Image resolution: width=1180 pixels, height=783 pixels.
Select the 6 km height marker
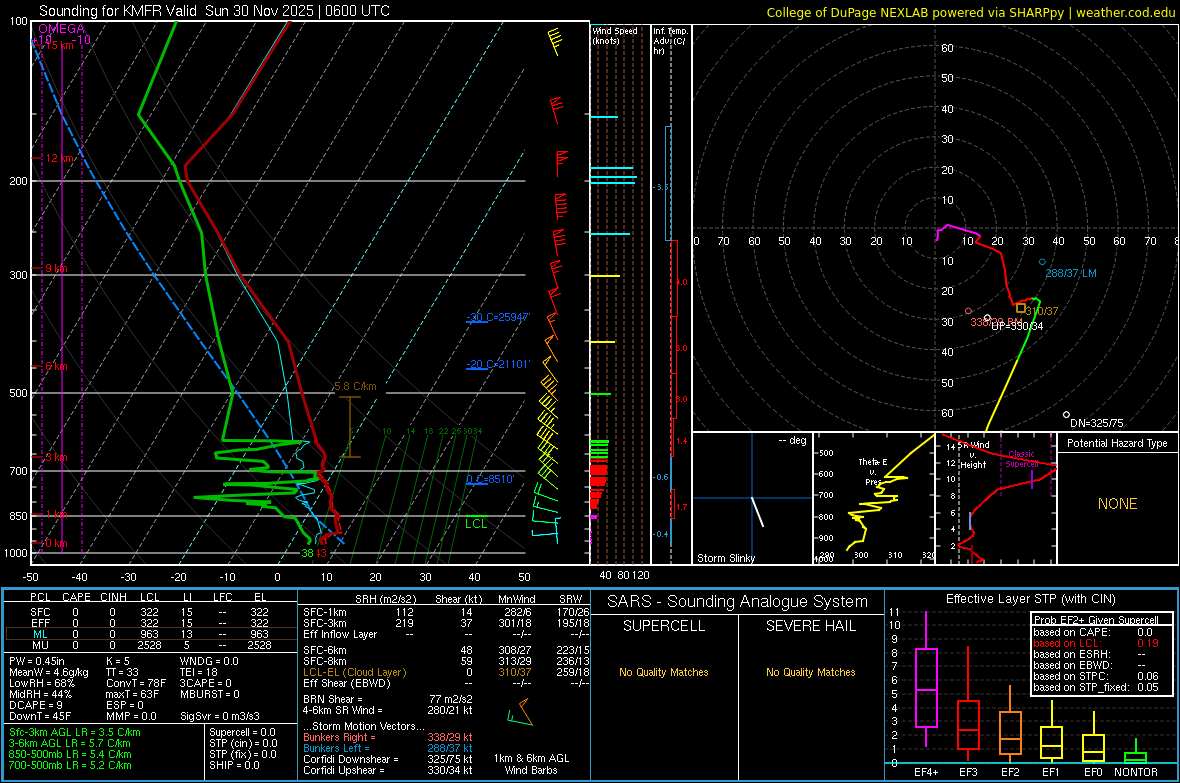click(x=56, y=366)
